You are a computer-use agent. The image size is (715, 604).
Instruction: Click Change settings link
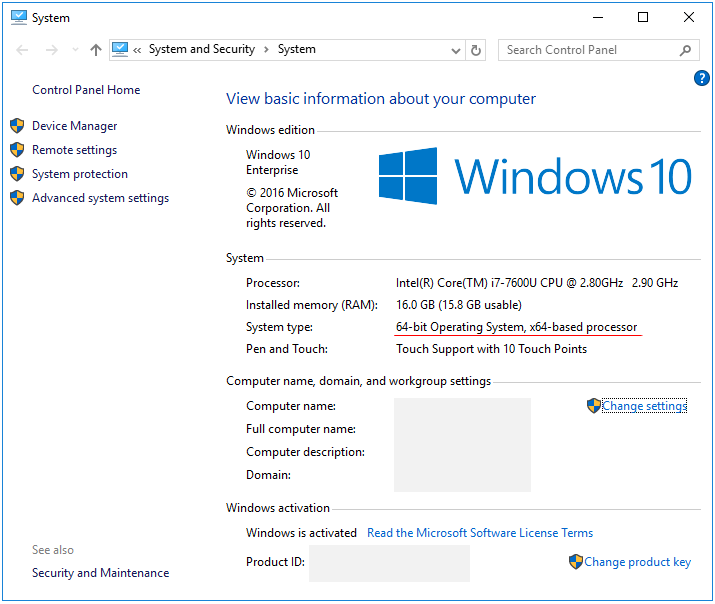click(644, 406)
